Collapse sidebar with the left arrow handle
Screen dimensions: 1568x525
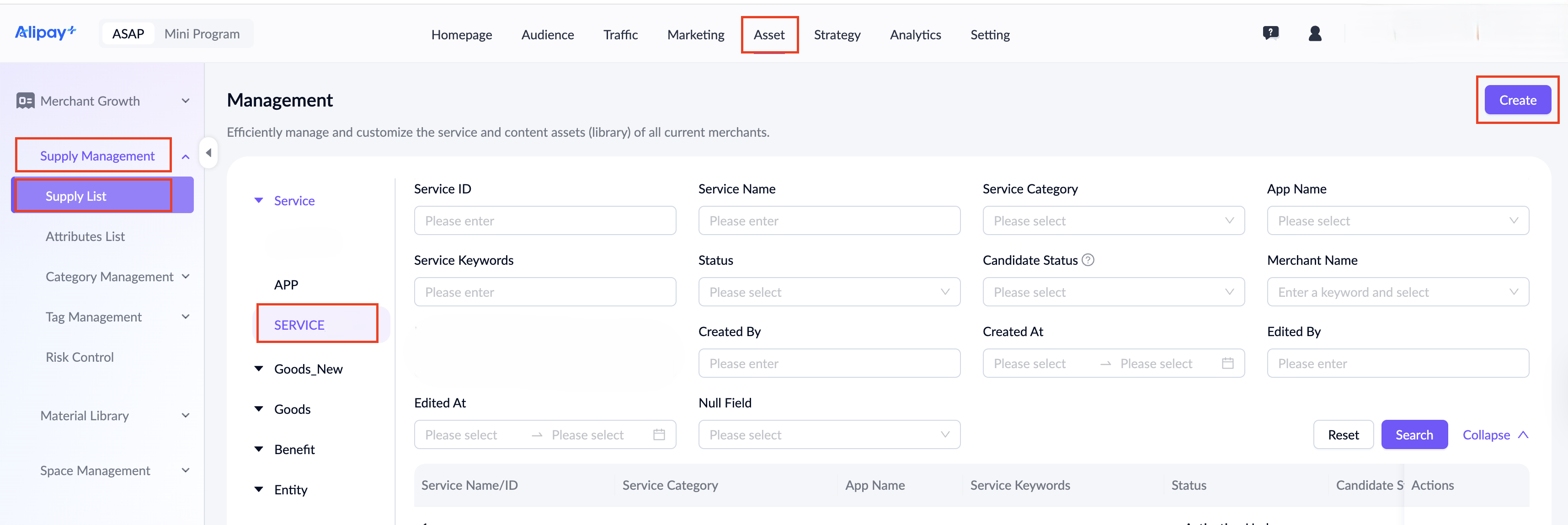(x=208, y=153)
